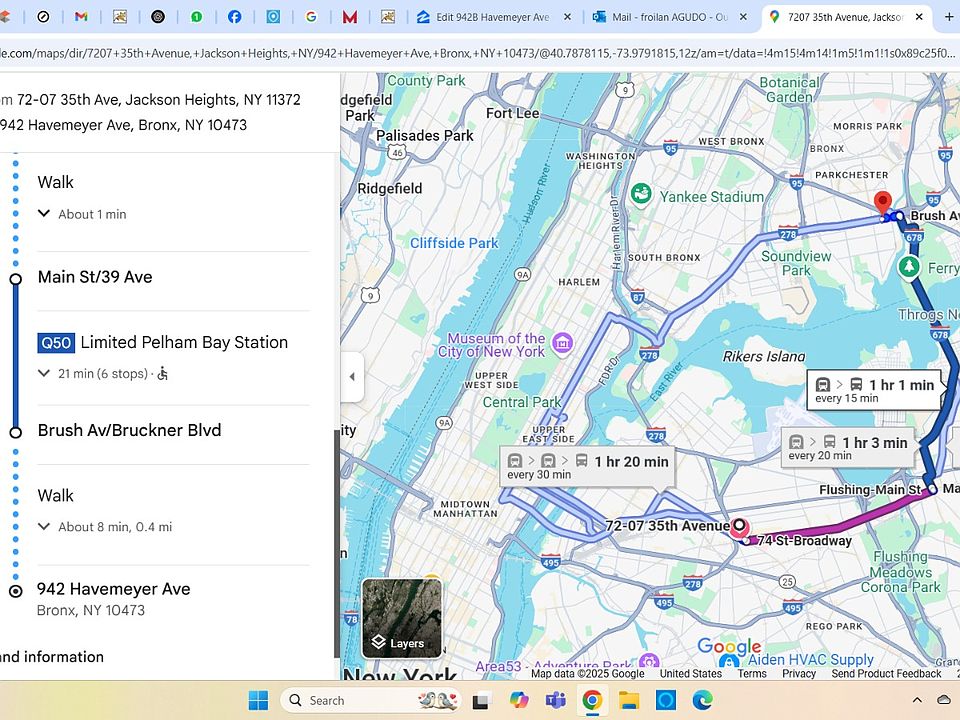
Task: Click the Main St/39 Ave stop circle marker
Action: point(16,279)
